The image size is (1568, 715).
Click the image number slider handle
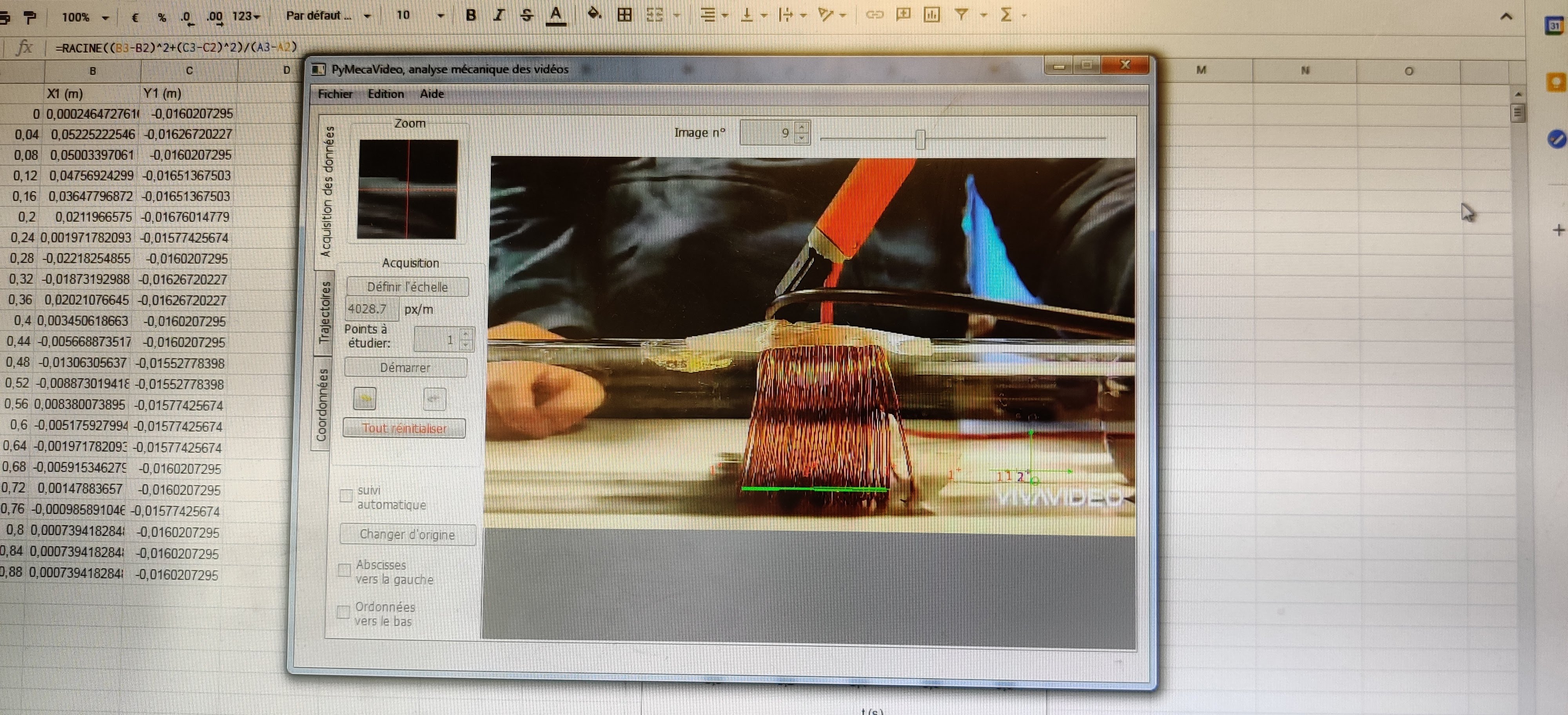920,139
